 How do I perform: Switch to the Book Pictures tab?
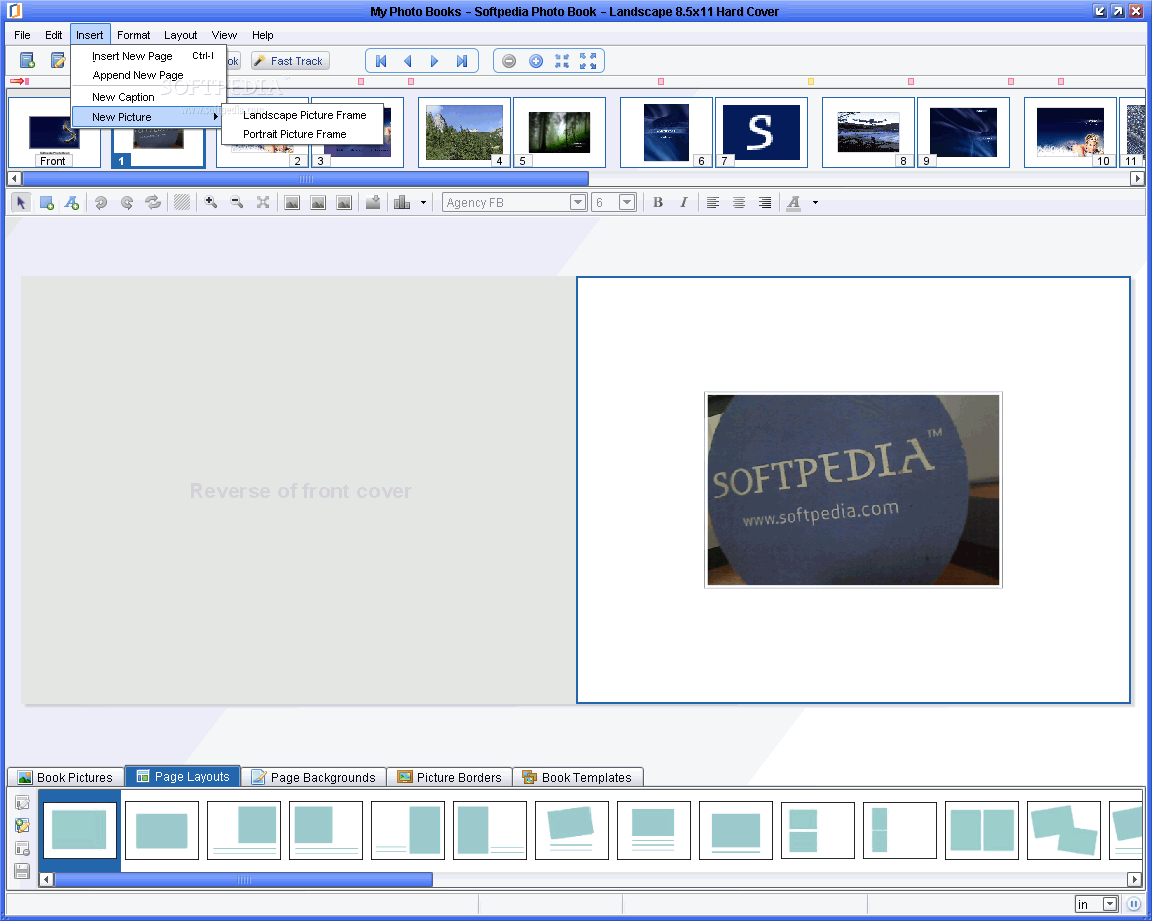point(65,777)
